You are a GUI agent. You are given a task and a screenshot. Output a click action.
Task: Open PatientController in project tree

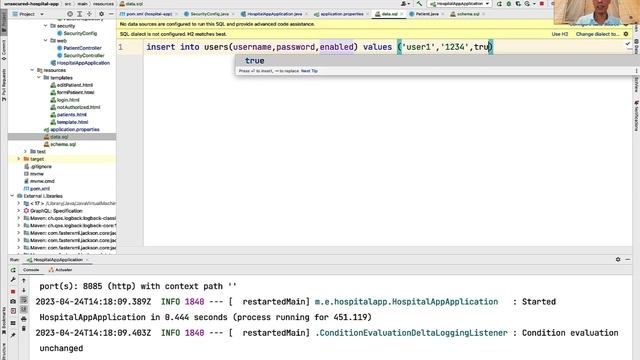[x=82, y=48]
